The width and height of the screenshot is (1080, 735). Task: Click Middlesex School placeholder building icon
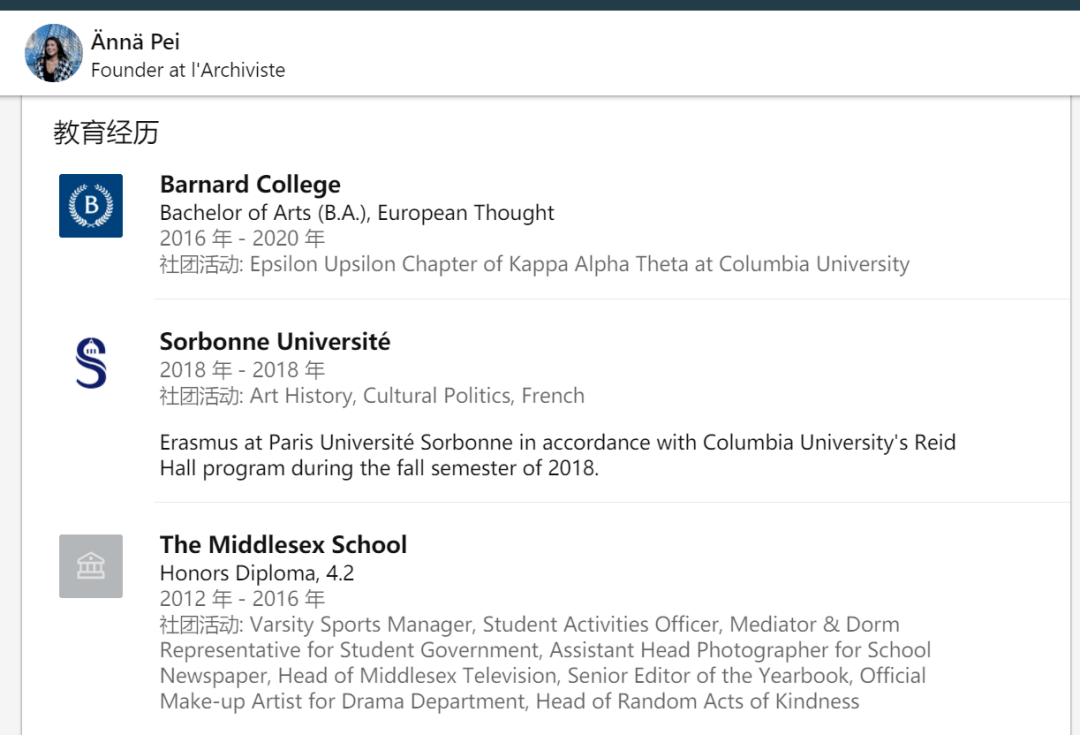[x=90, y=566]
